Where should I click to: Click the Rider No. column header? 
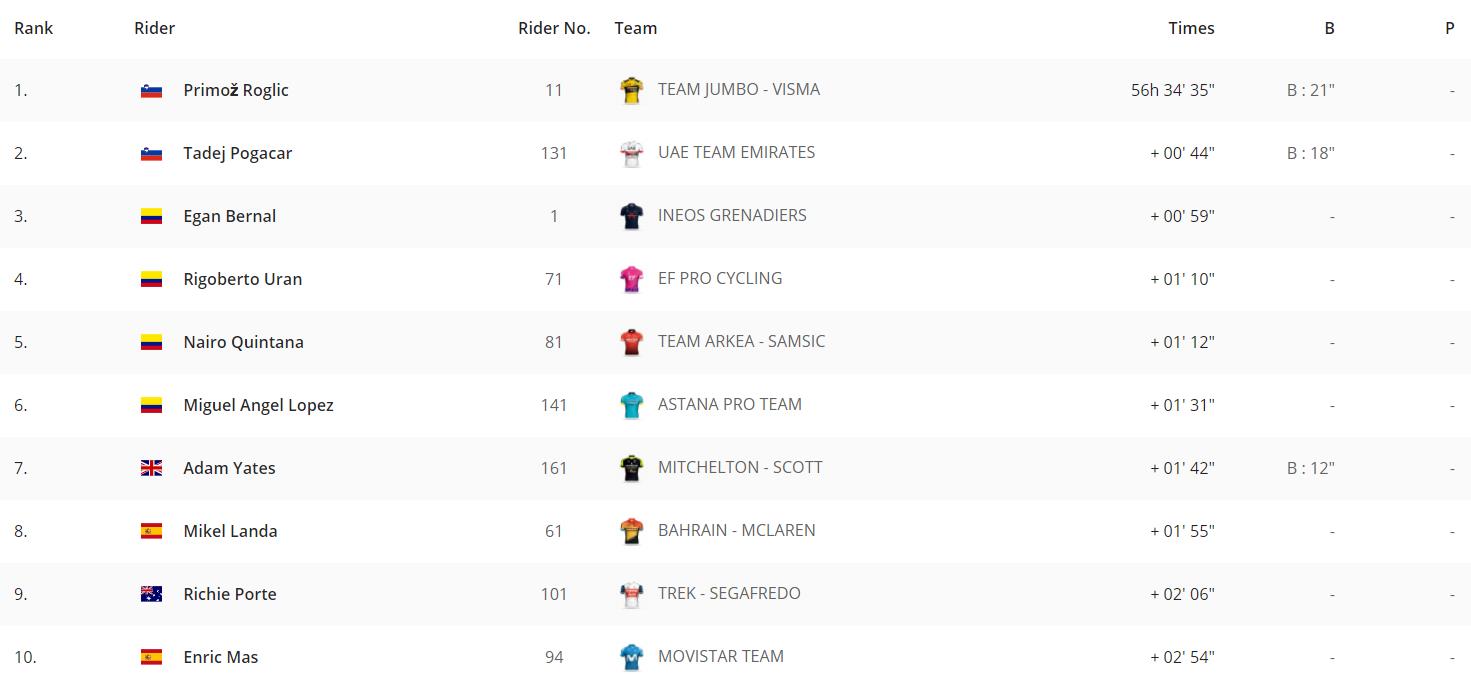tap(554, 28)
